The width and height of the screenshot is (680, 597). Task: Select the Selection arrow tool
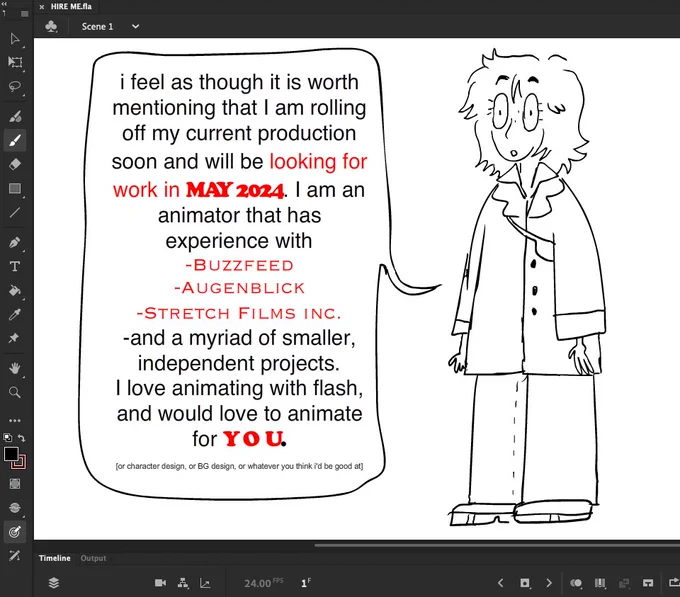[x=15, y=39]
